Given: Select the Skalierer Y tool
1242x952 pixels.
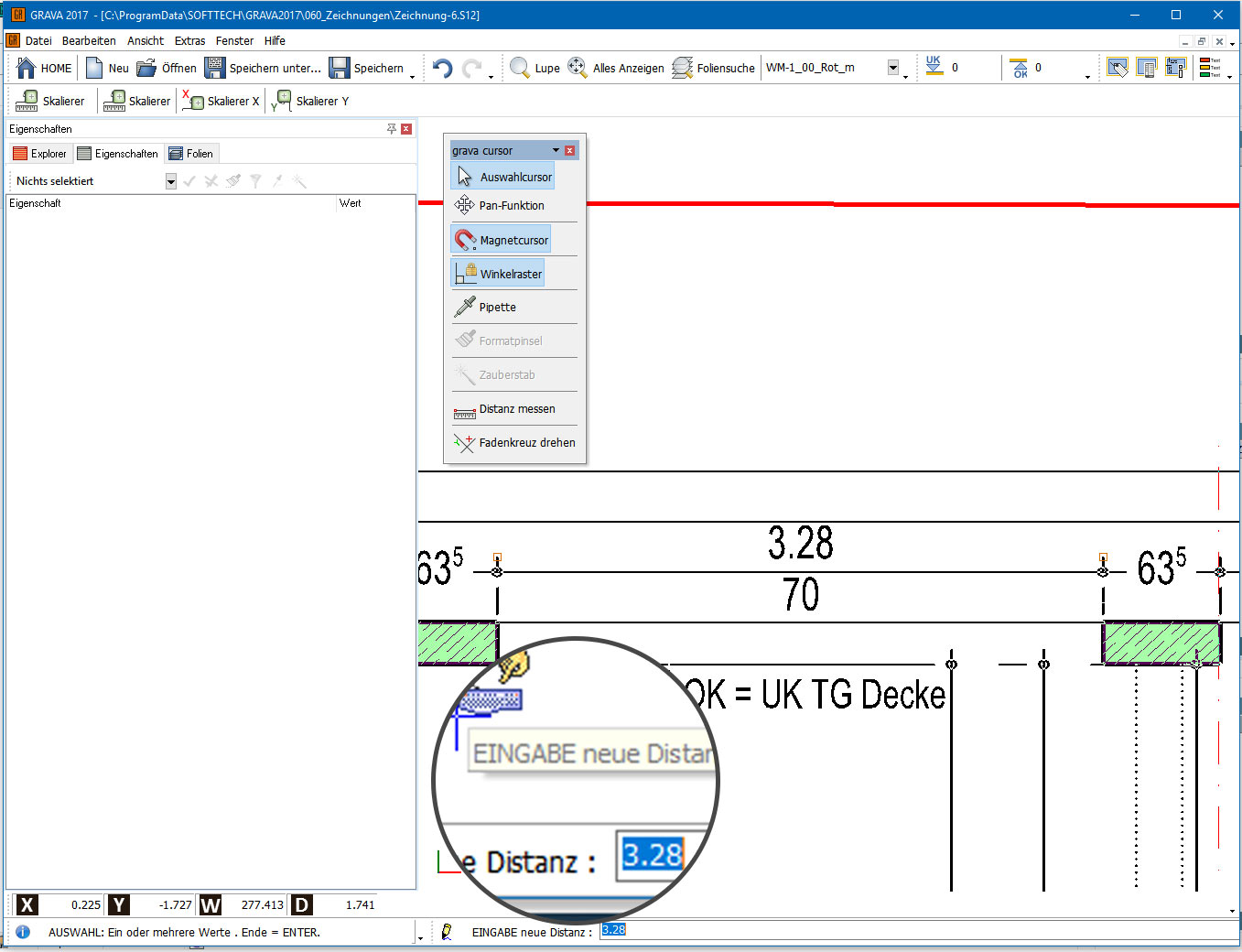Looking at the screenshot, I should pos(309,101).
